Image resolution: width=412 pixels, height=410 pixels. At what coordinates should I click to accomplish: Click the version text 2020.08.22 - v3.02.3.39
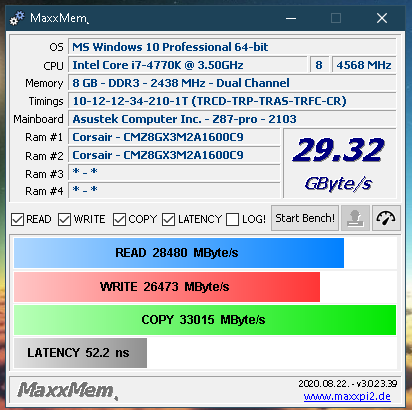click(x=348, y=384)
